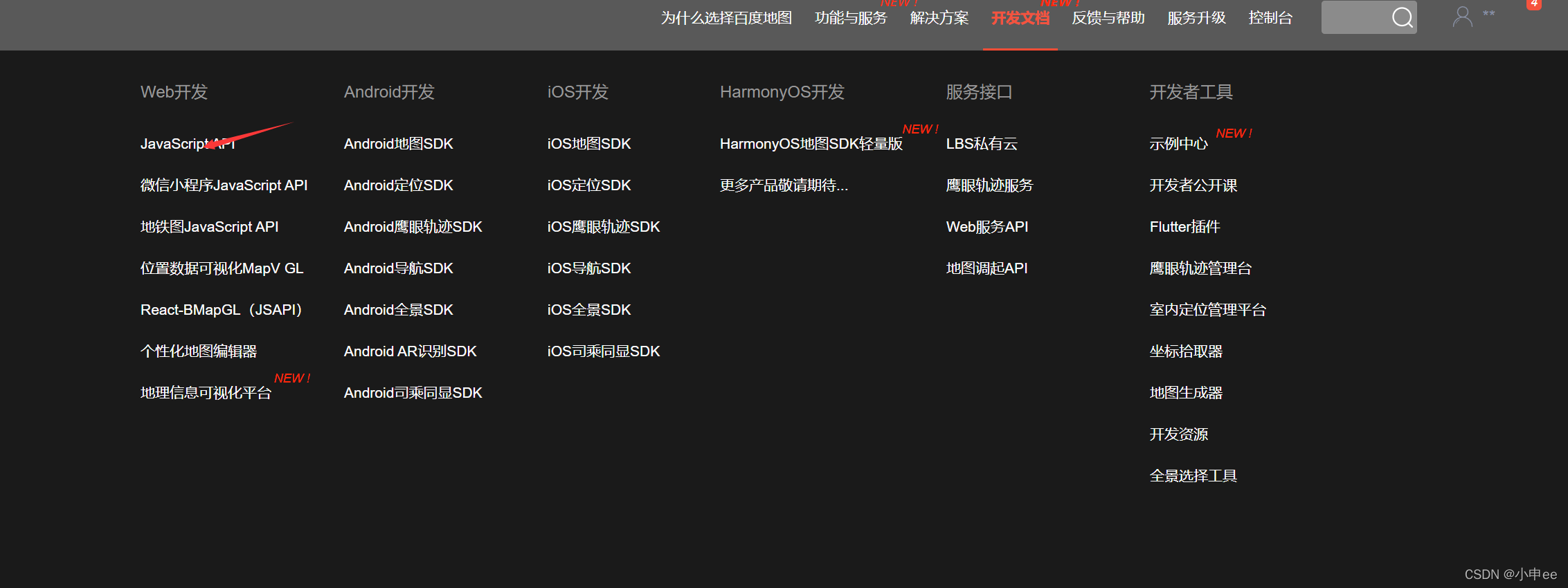
Task: Open Android导航SDK link
Action: tap(398, 268)
